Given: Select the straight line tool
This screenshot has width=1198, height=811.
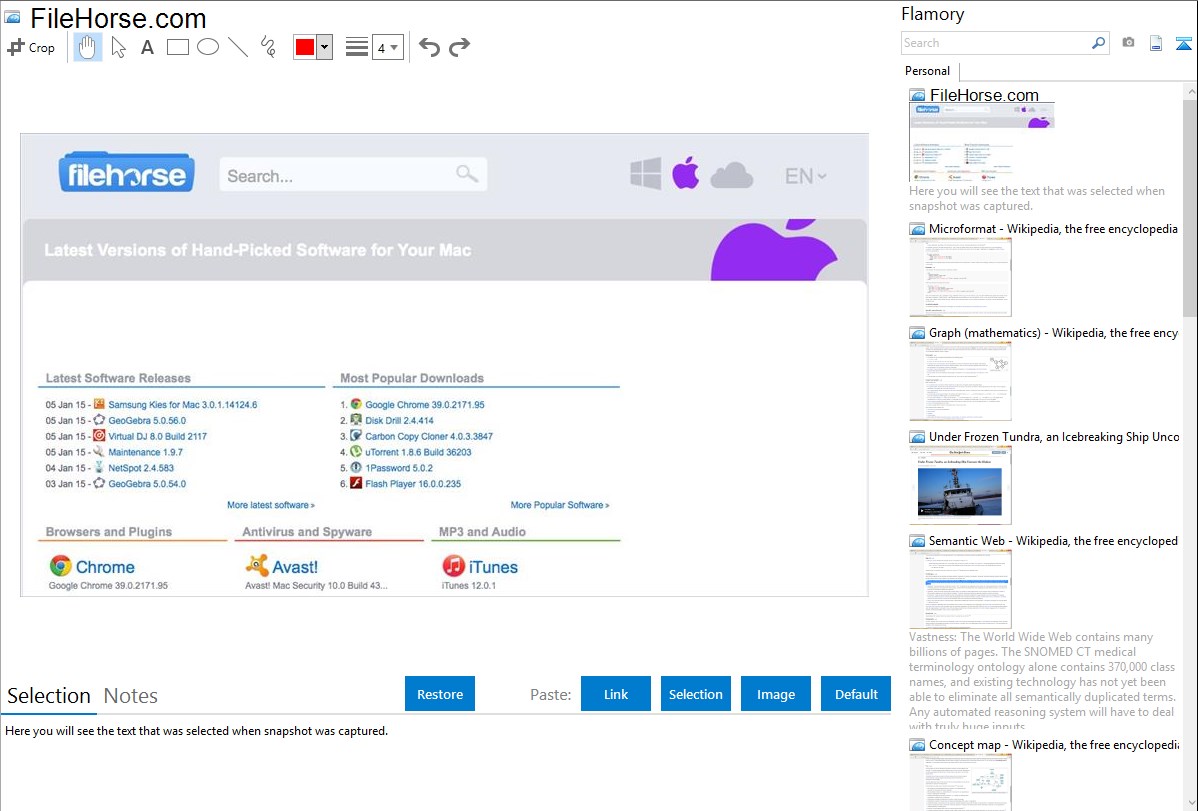Looking at the screenshot, I should tap(238, 47).
